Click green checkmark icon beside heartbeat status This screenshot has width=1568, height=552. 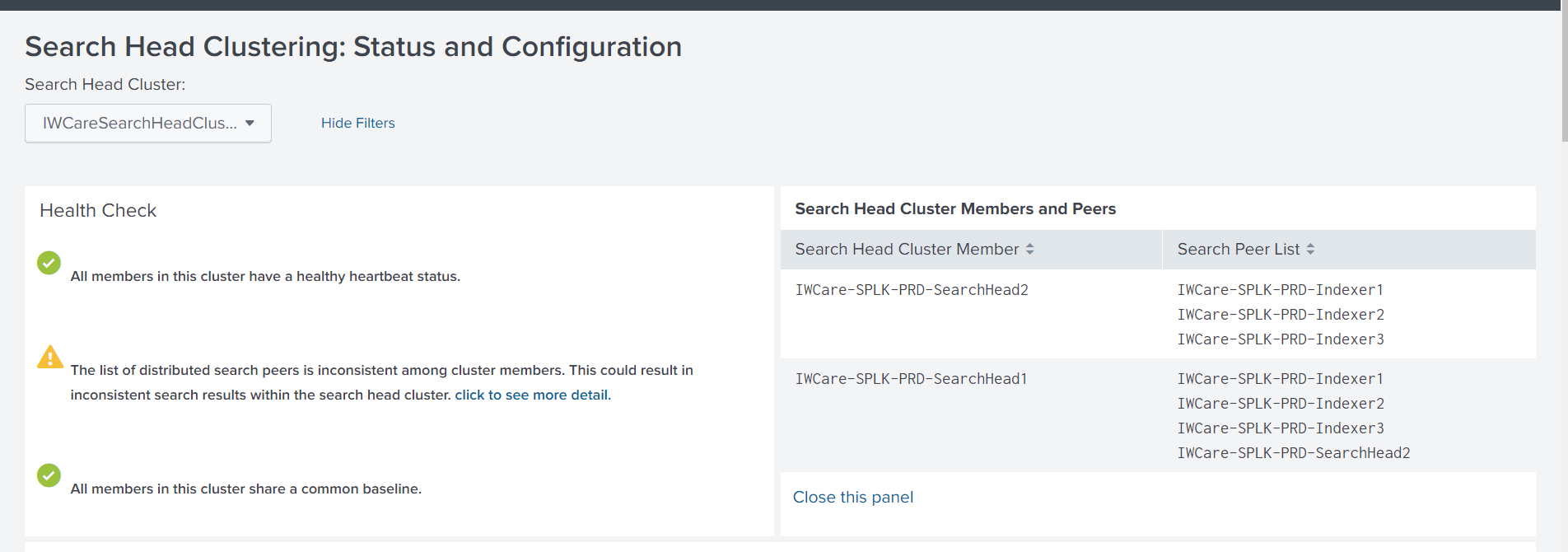click(x=49, y=263)
